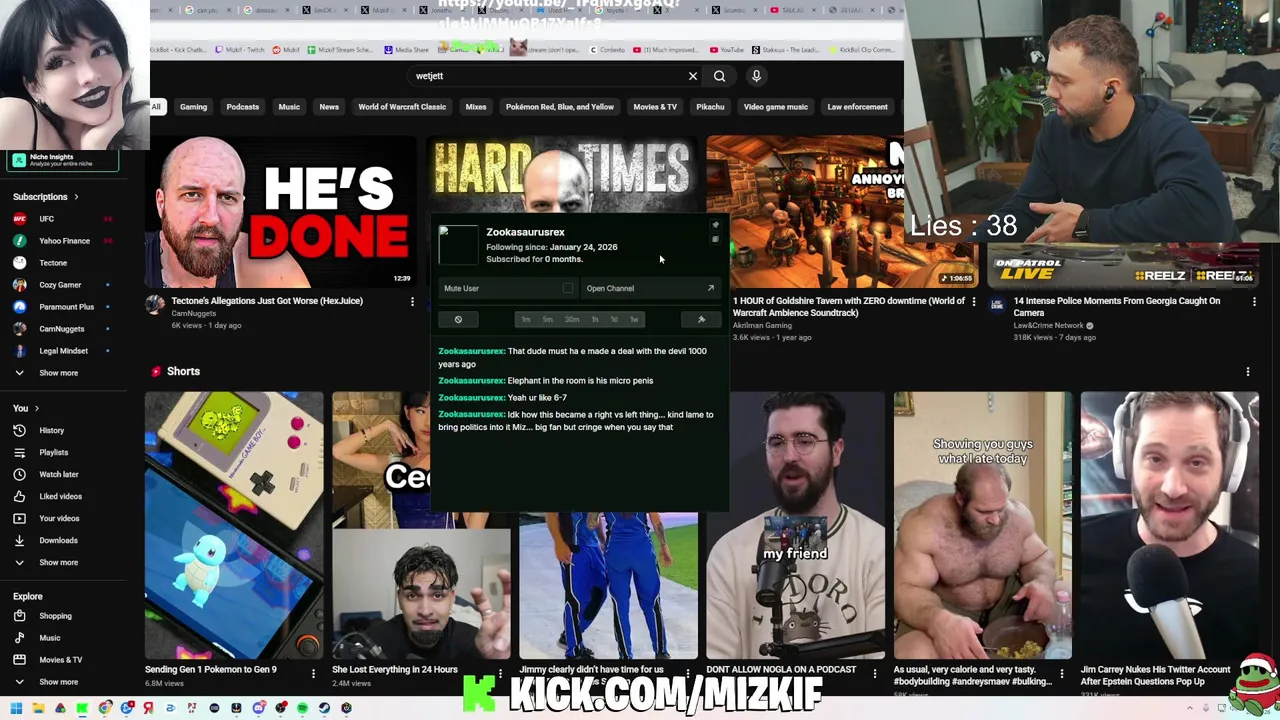Open File Explorer from the taskbar
The height and width of the screenshot is (720, 1280).
(38, 708)
